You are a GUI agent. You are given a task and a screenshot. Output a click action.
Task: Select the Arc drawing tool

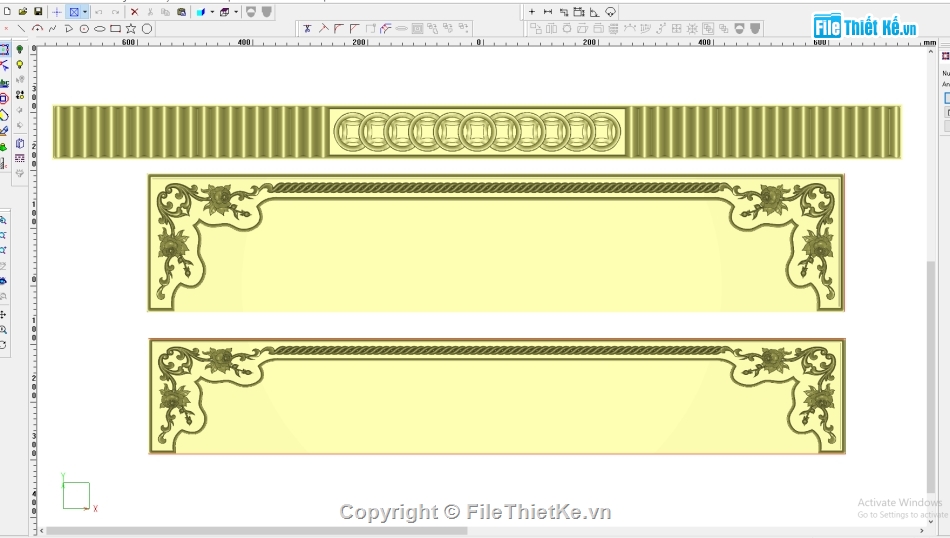pyautogui.click(x=37, y=28)
